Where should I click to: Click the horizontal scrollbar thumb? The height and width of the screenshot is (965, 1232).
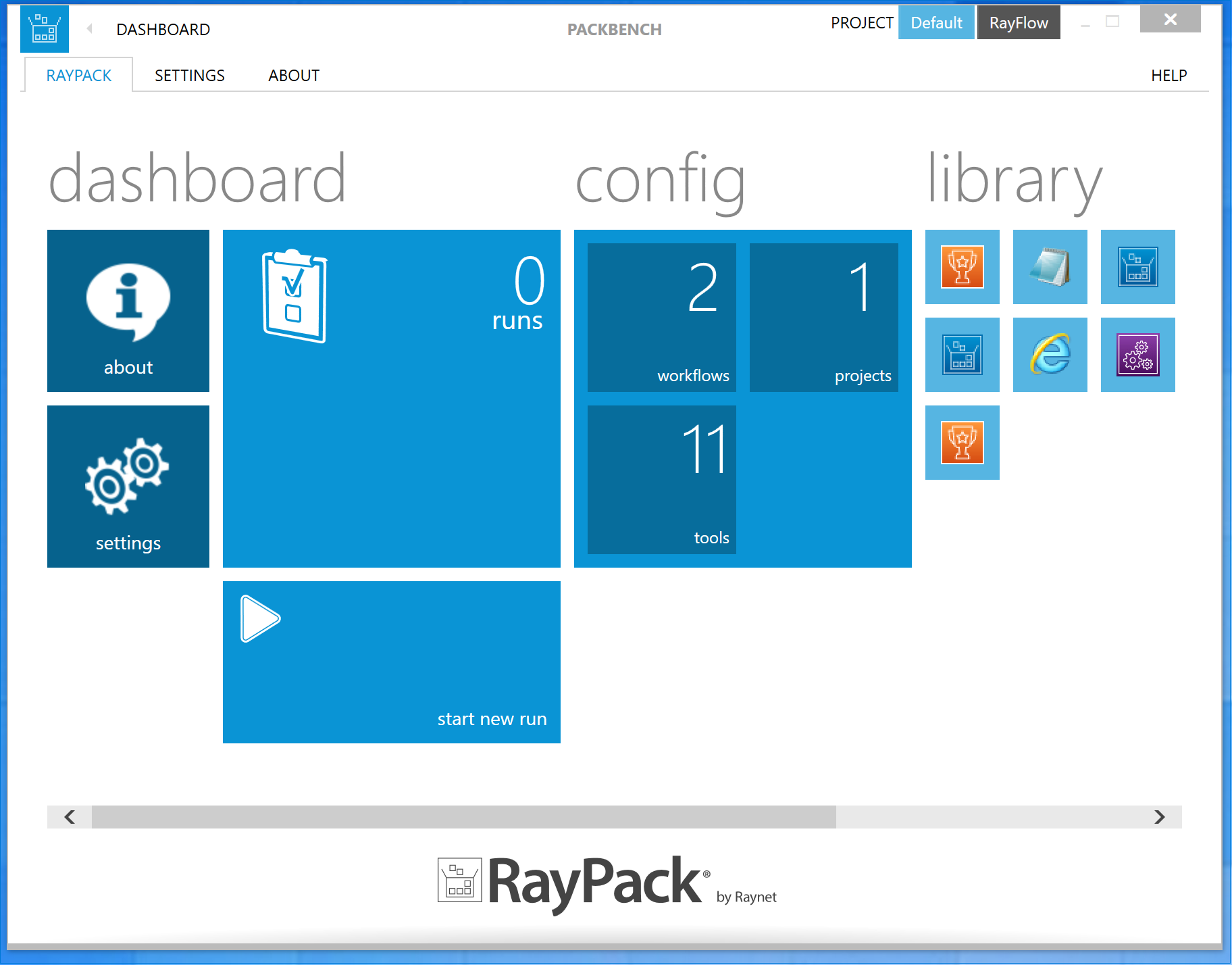[x=464, y=817]
